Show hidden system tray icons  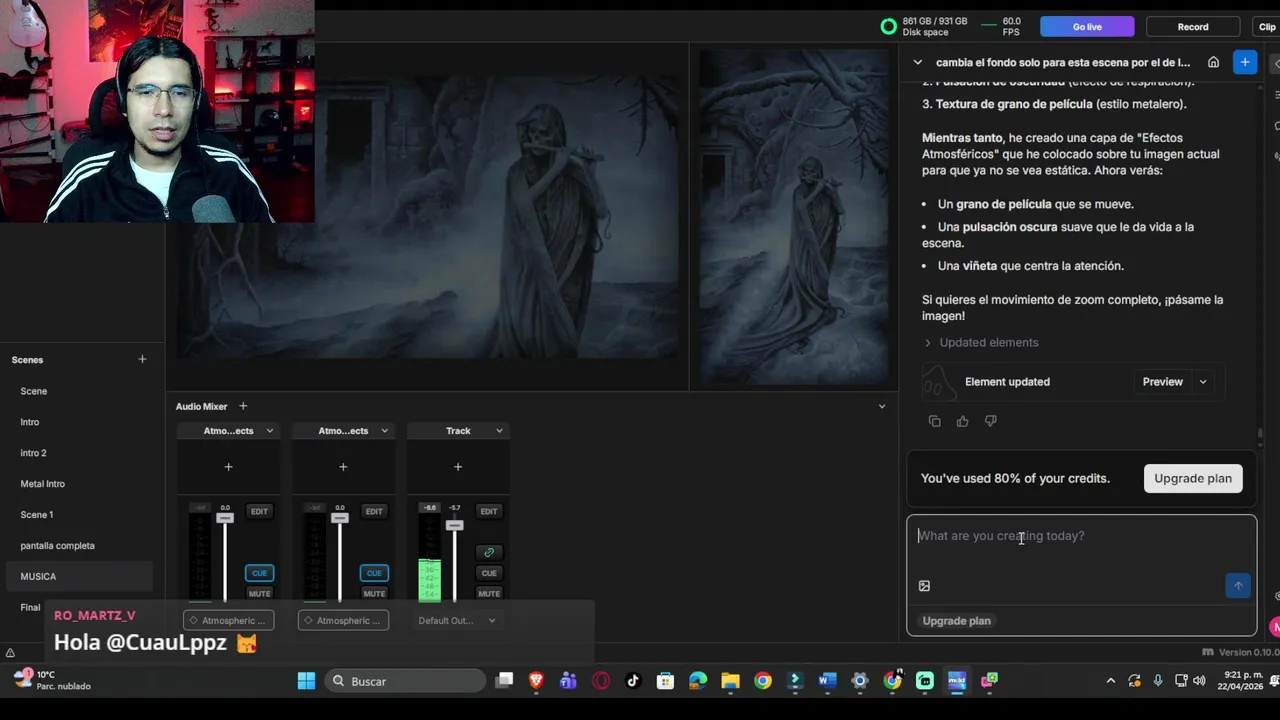(1110, 681)
